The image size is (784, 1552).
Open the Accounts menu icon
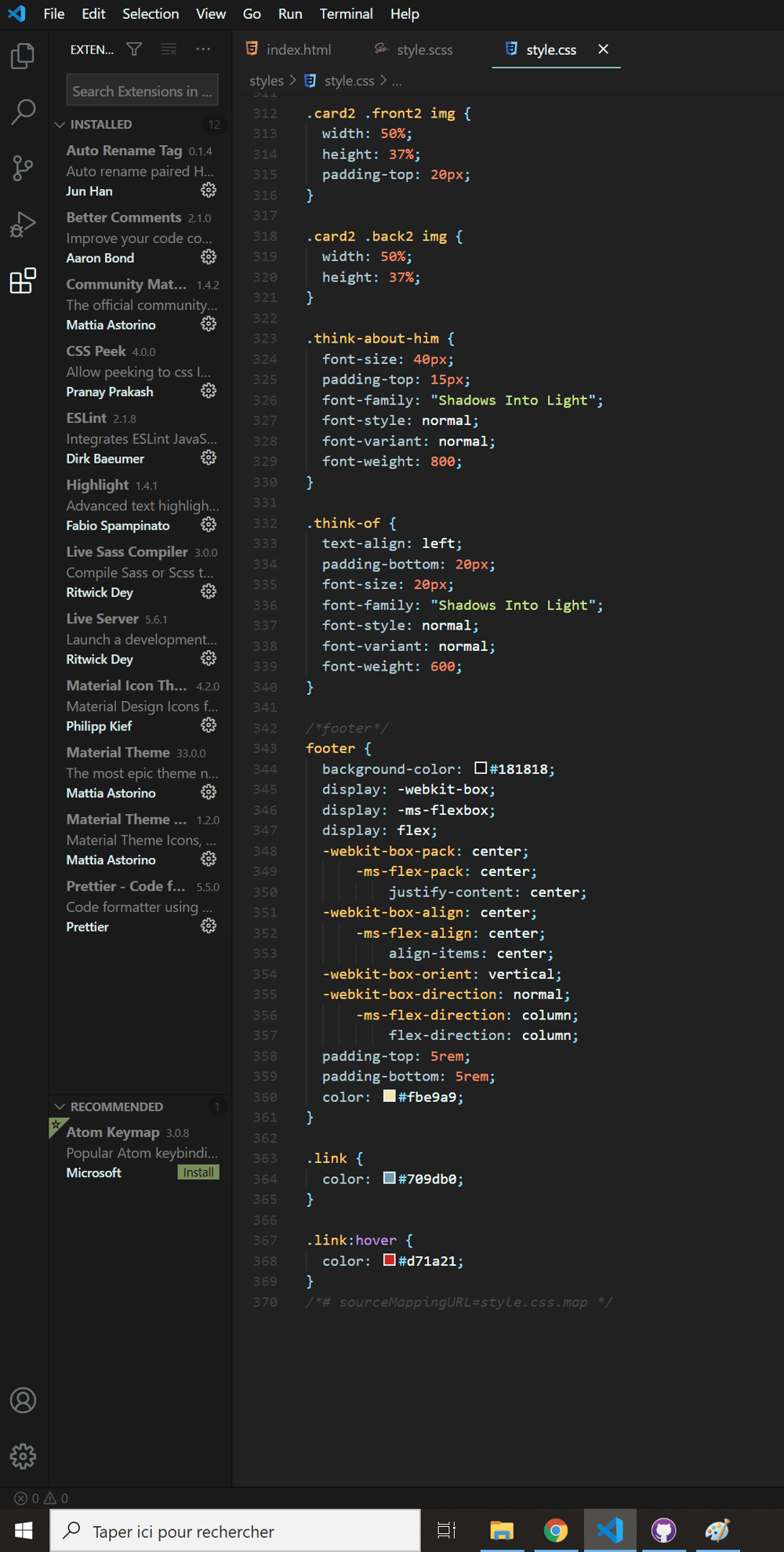coord(23,1400)
